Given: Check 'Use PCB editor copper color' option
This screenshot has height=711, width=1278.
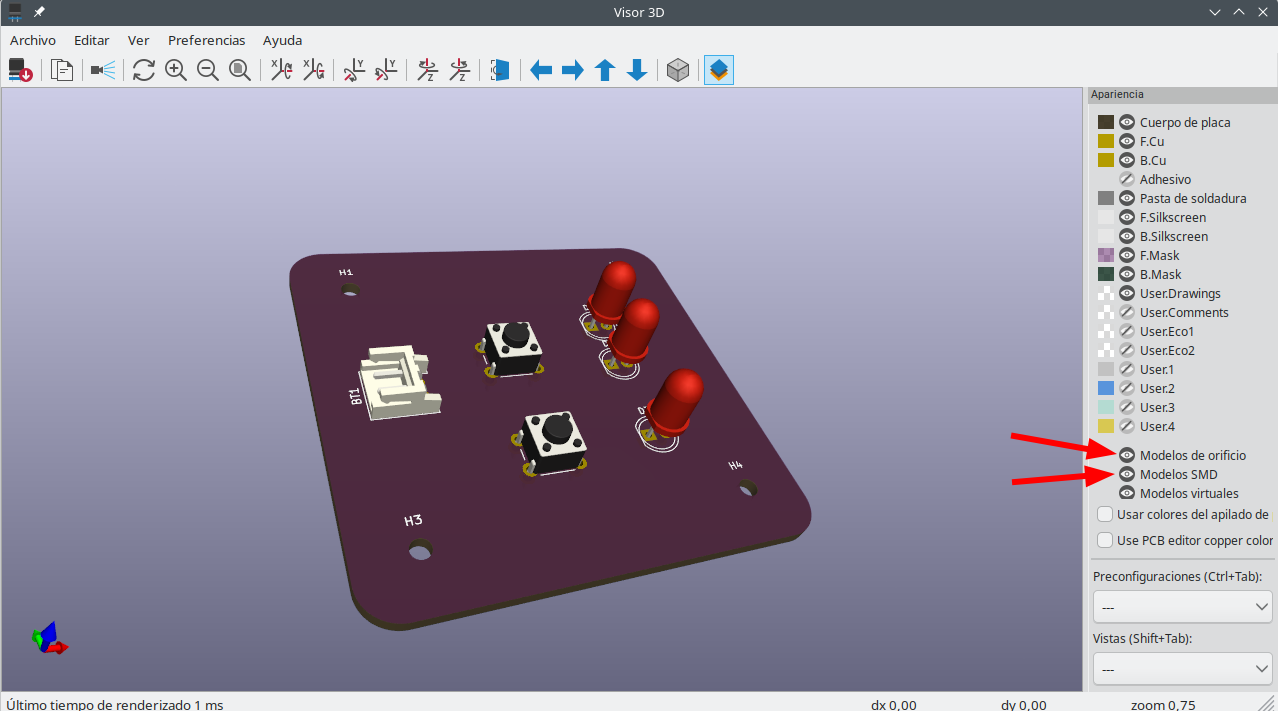Looking at the screenshot, I should 1105,541.
